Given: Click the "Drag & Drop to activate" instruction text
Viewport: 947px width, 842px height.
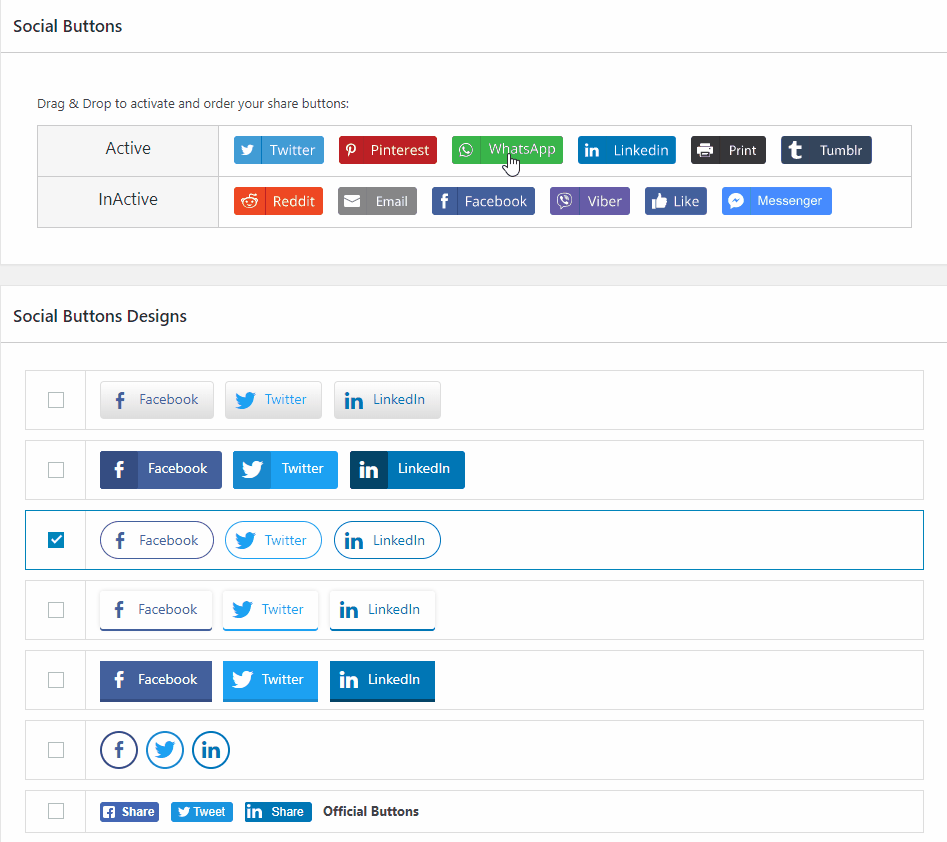Looking at the screenshot, I should coord(193,103).
